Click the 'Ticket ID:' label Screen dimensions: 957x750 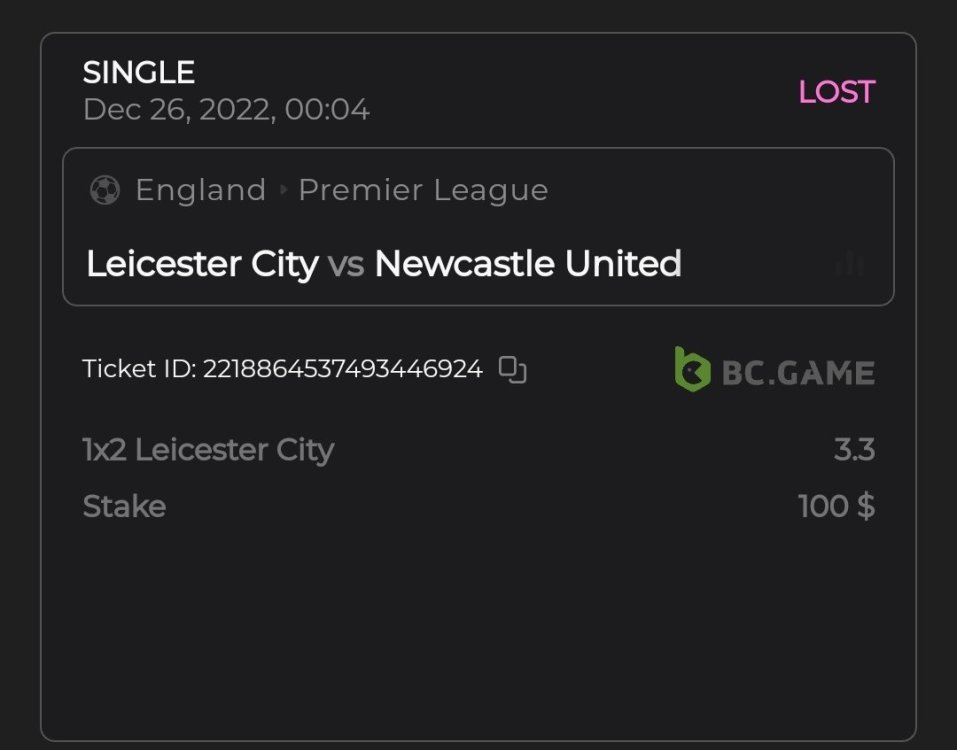(140, 369)
